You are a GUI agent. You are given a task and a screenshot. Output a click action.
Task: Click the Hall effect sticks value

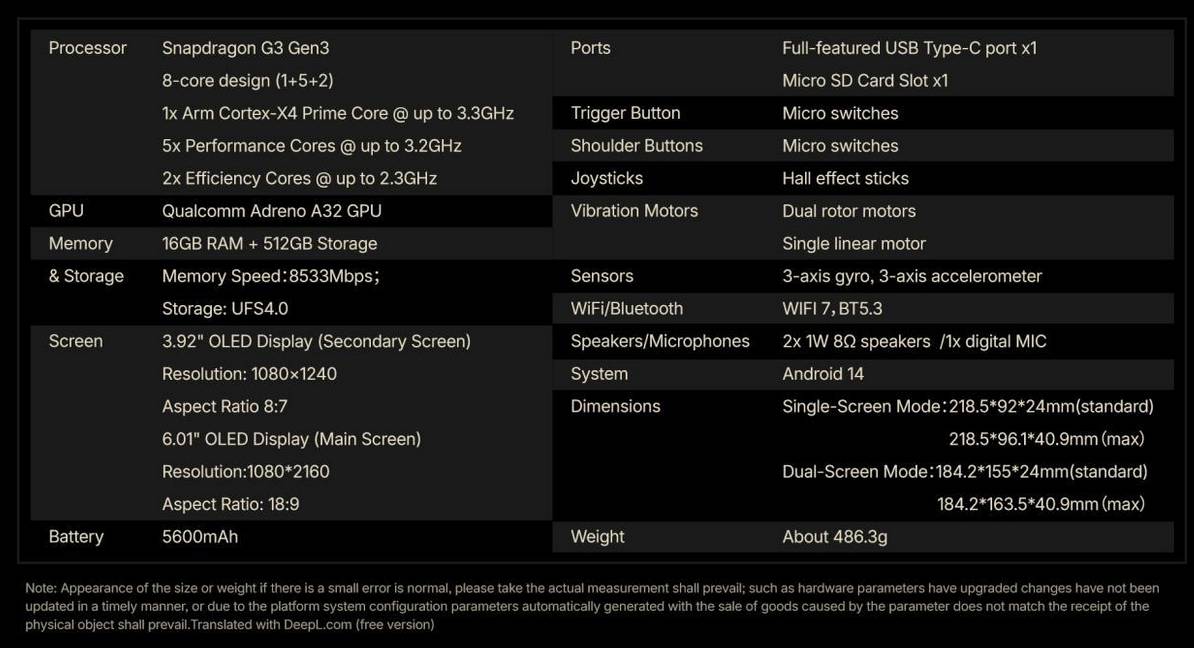[845, 178]
